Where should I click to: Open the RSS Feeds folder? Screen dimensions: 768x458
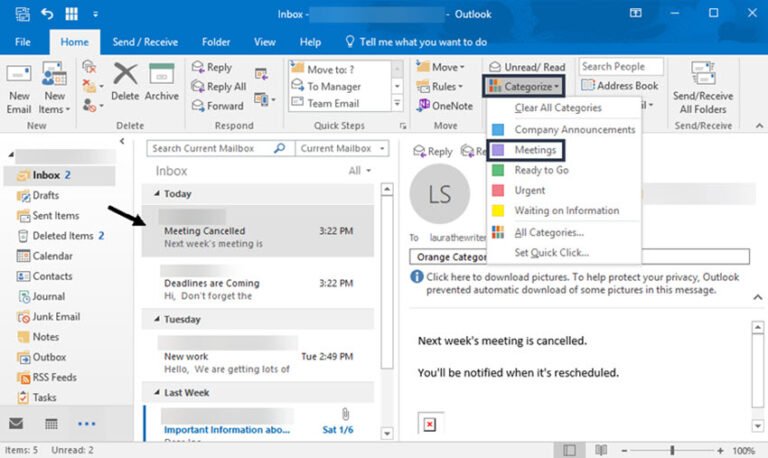[x=47, y=377]
